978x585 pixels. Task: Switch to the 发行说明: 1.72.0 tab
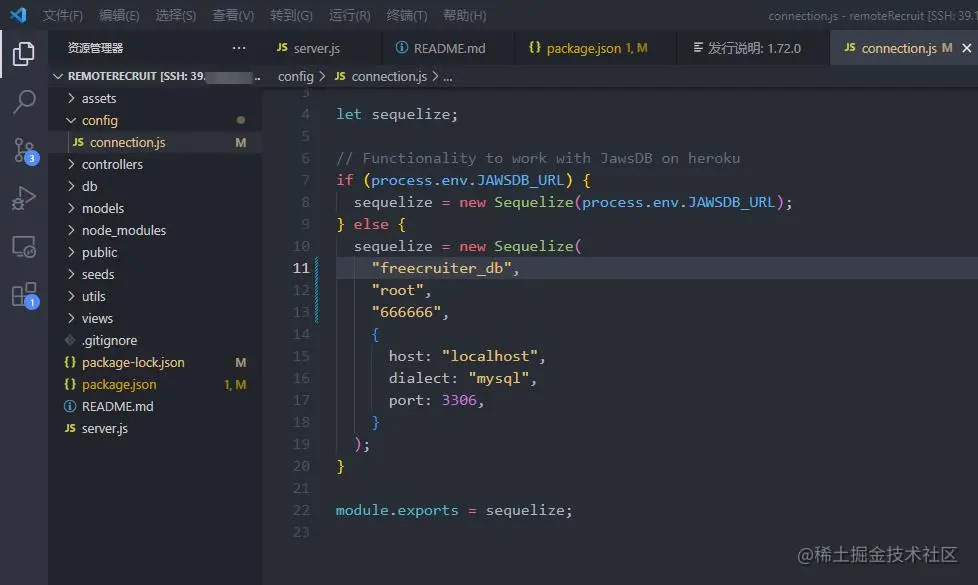coord(753,48)
